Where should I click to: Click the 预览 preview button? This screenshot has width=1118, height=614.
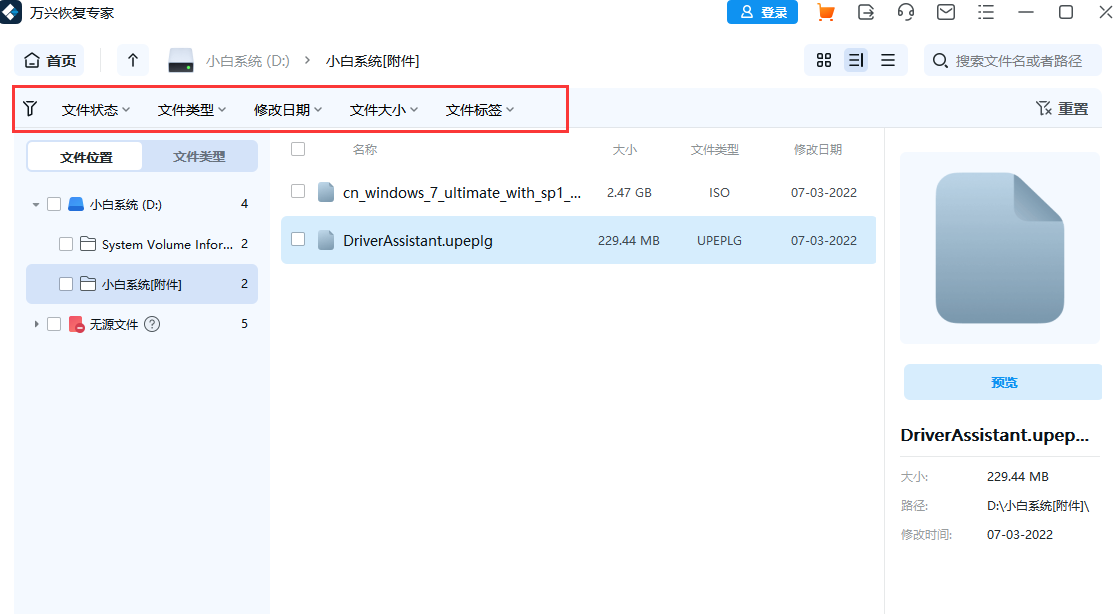[x=1002, y=382]
